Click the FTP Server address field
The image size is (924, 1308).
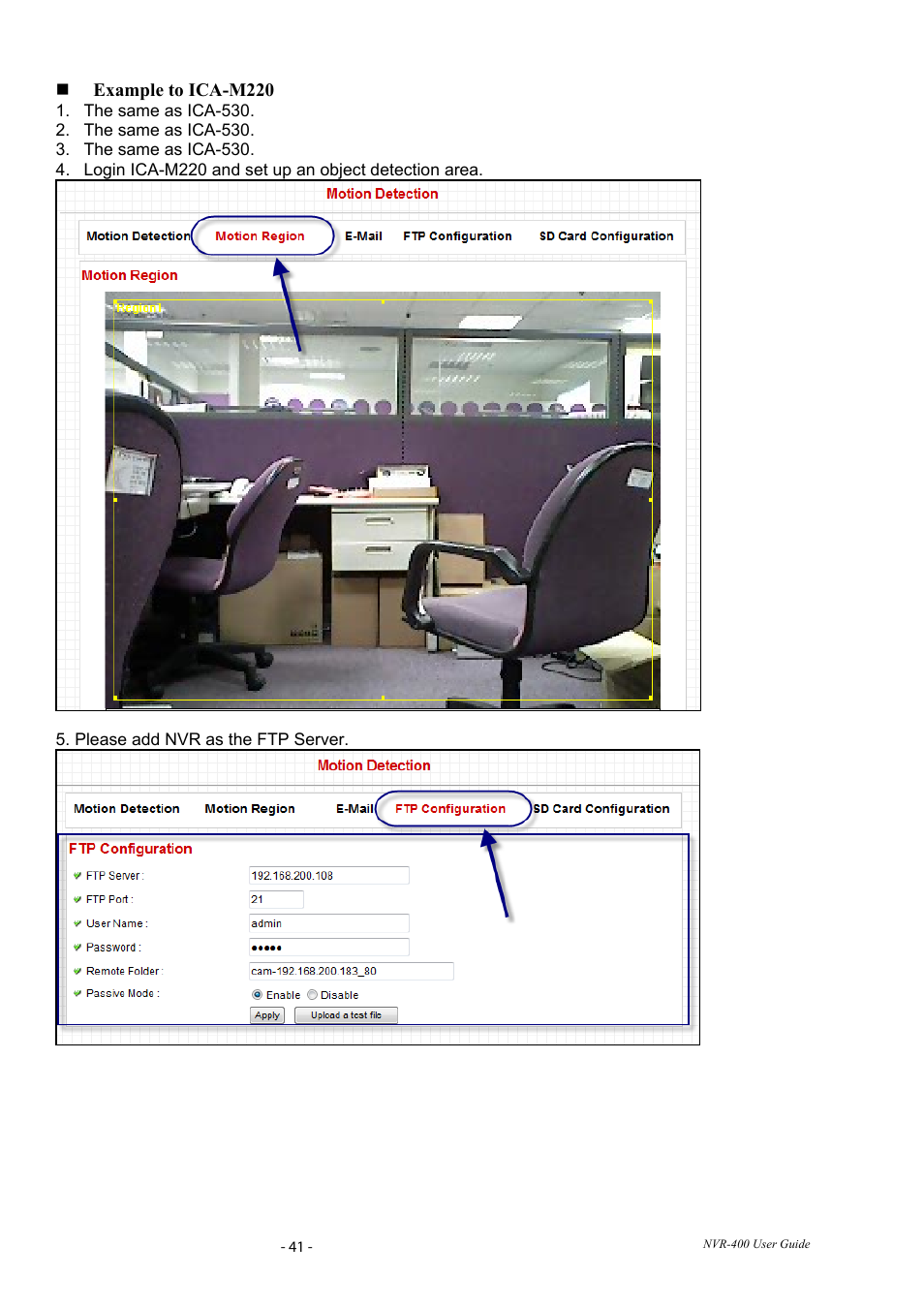(x=329, y=876)
